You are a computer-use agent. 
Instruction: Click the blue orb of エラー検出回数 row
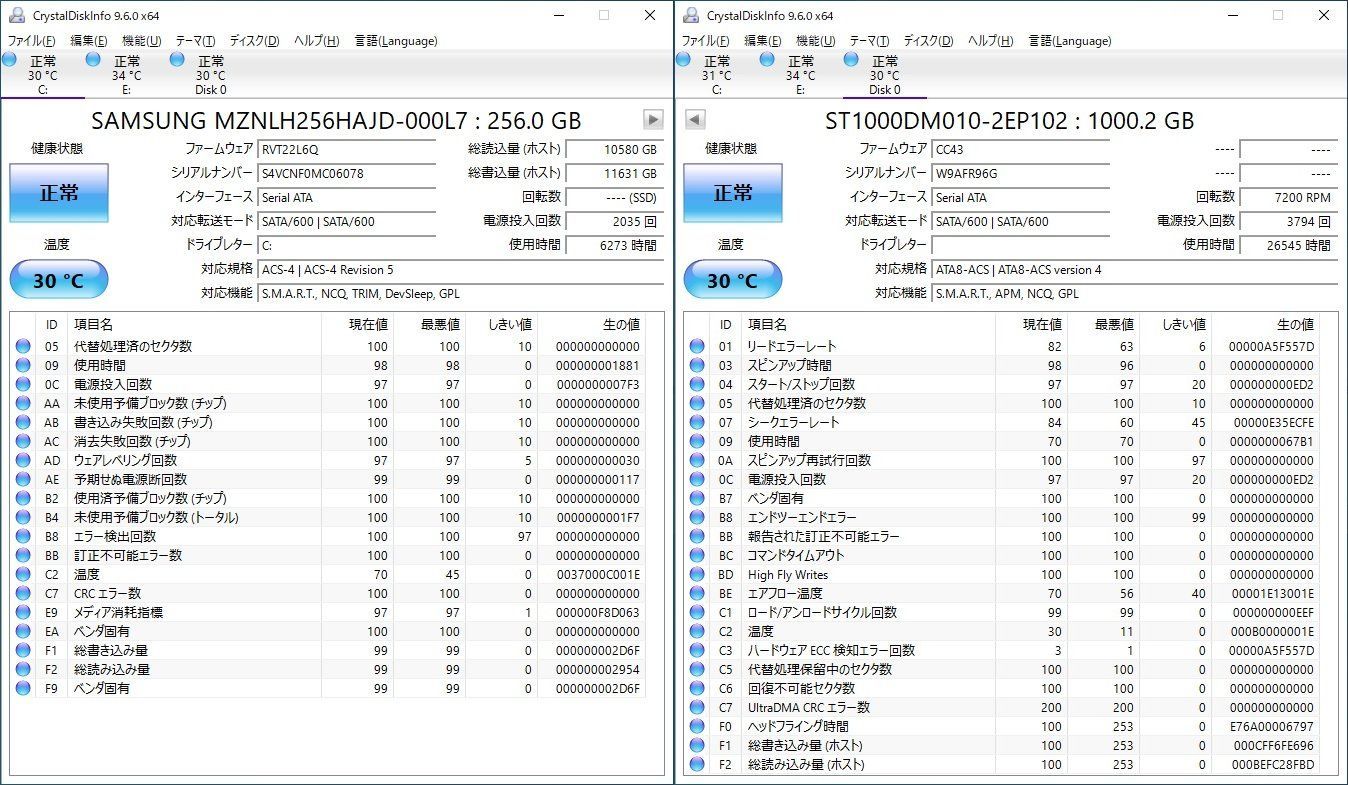click(23, 536)
